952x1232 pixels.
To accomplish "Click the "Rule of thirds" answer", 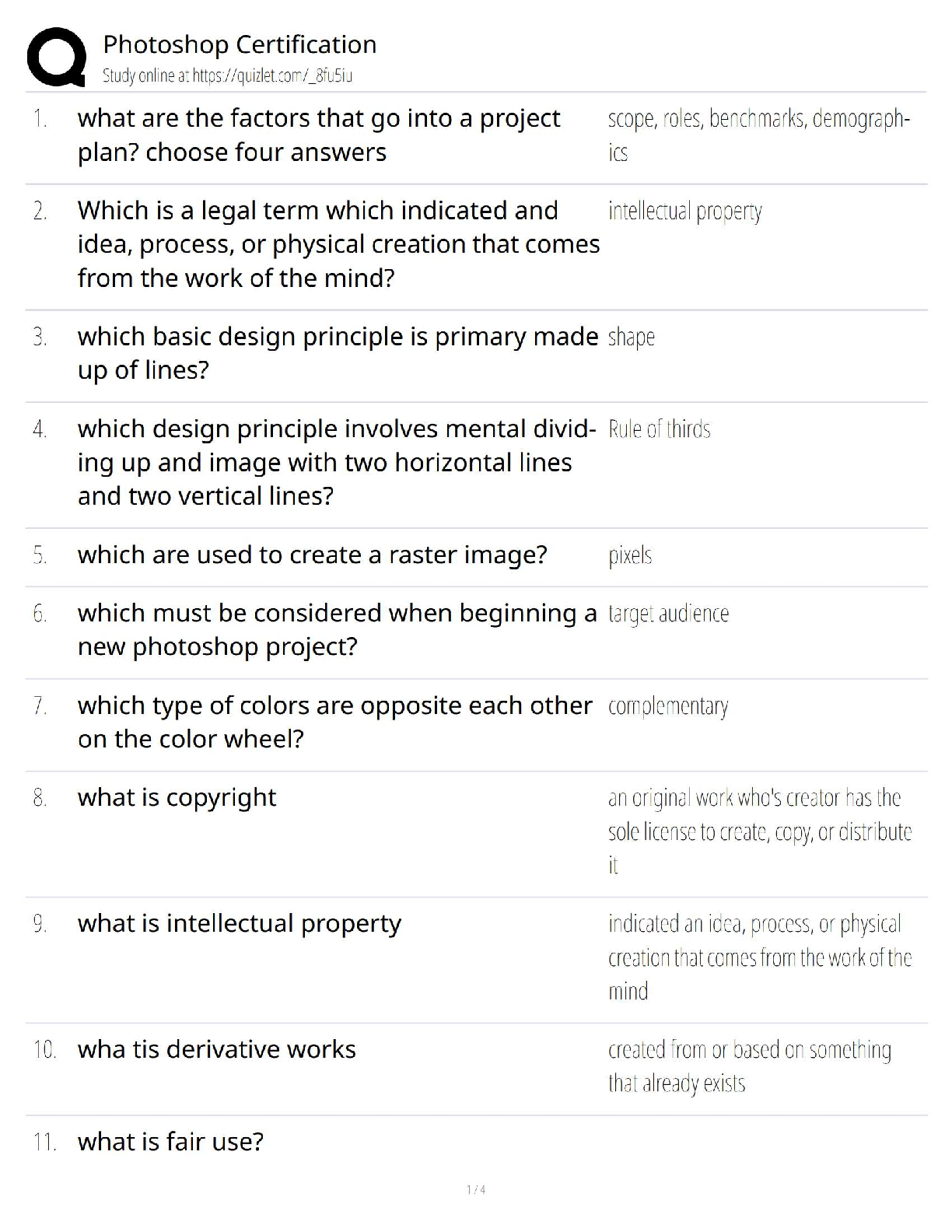I will 659,429.
